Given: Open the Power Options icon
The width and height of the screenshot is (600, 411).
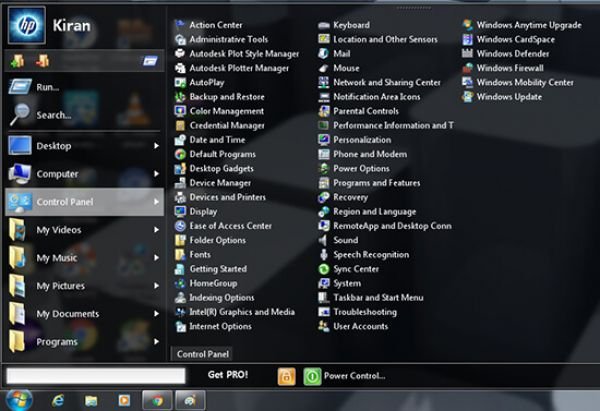Looking at the screenshot, I should 324,168.
